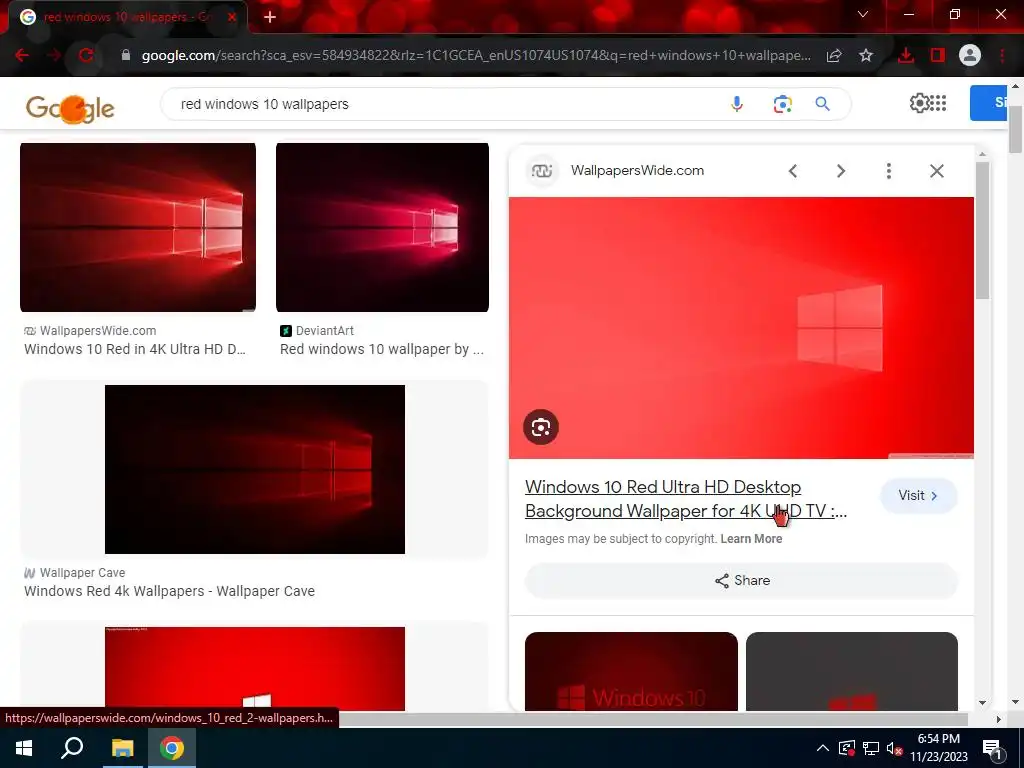Select the red windows 10 wallpapers tab

127,17
